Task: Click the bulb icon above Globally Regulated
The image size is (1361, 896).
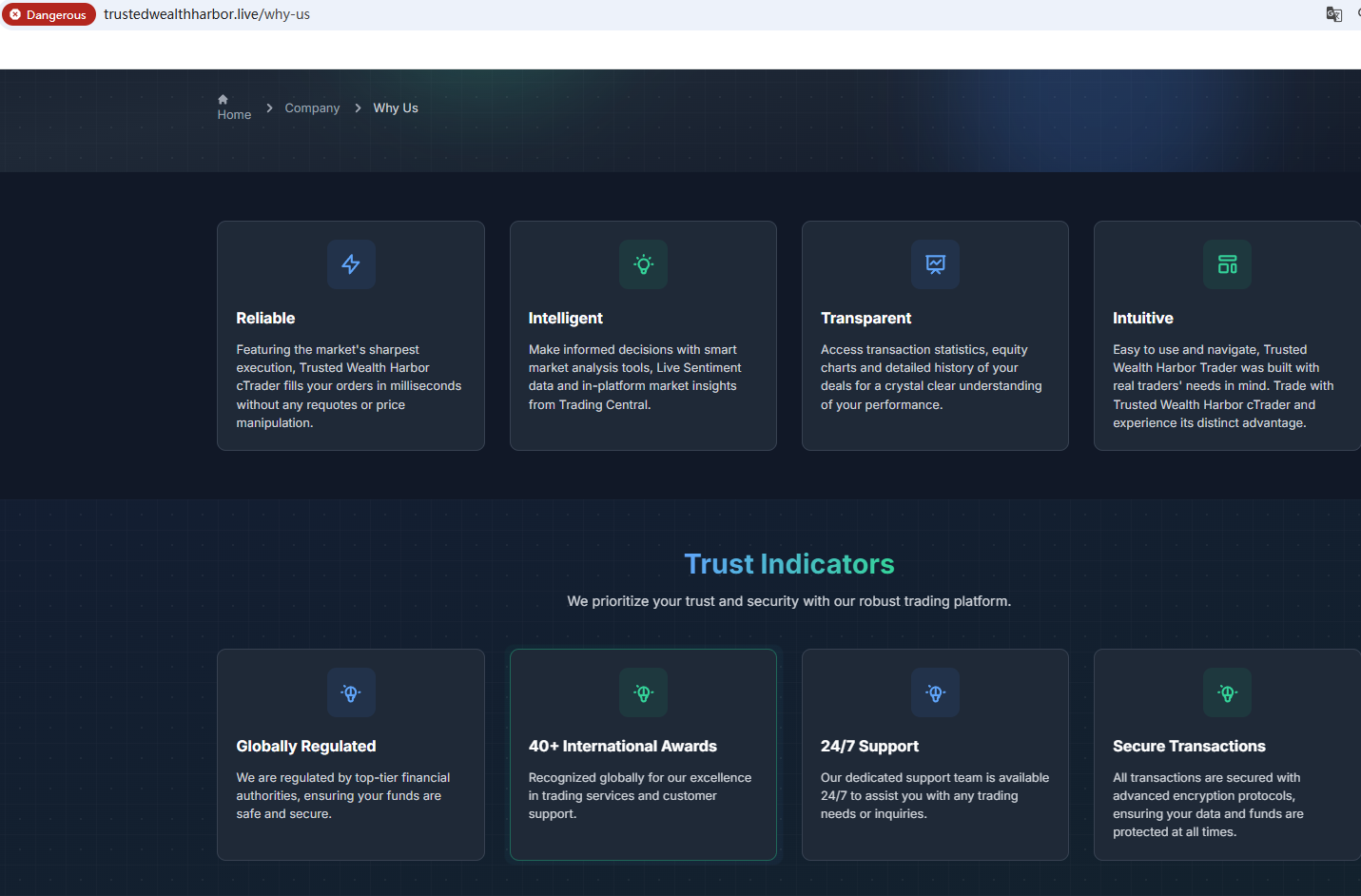Action: point(351,692)
